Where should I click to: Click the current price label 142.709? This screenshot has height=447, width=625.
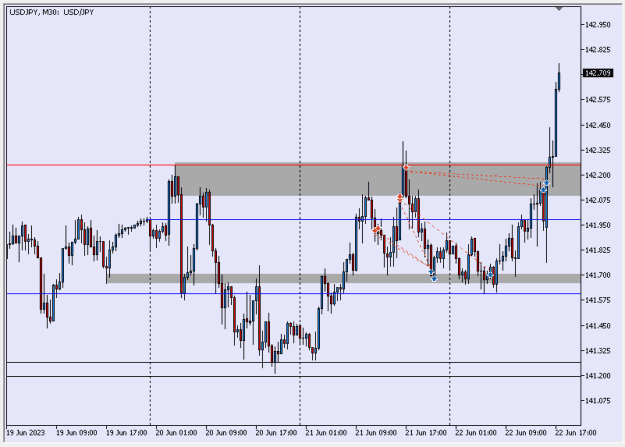click(597, 73)
